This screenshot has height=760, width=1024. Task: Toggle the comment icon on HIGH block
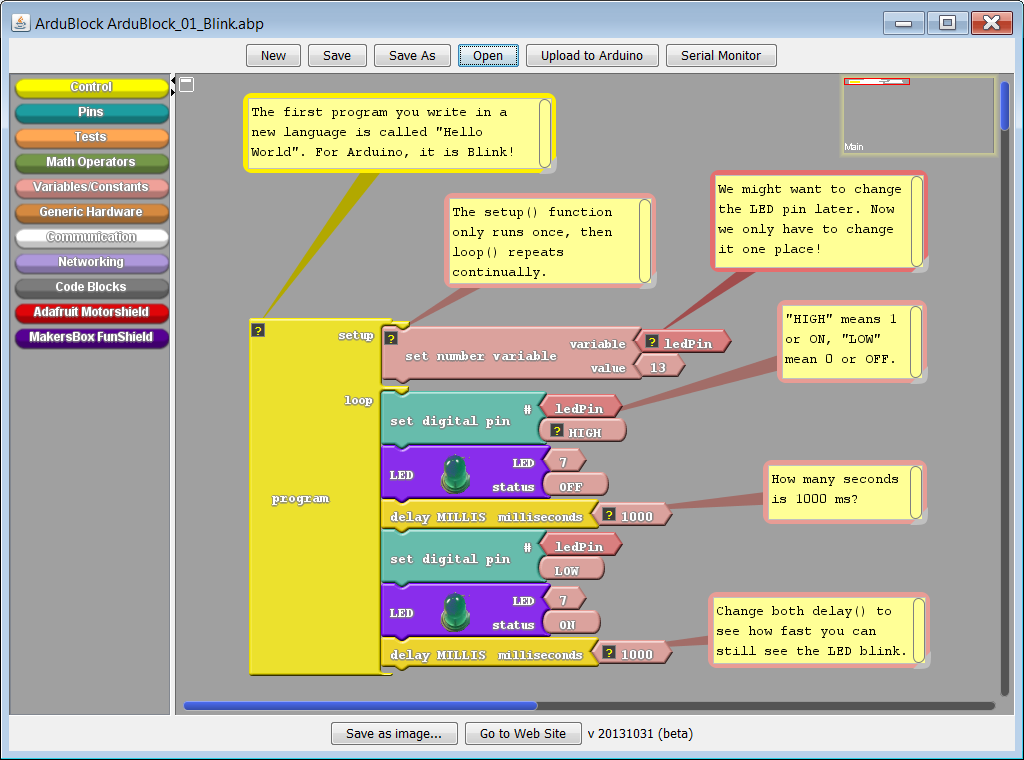[x=557, y=430]
